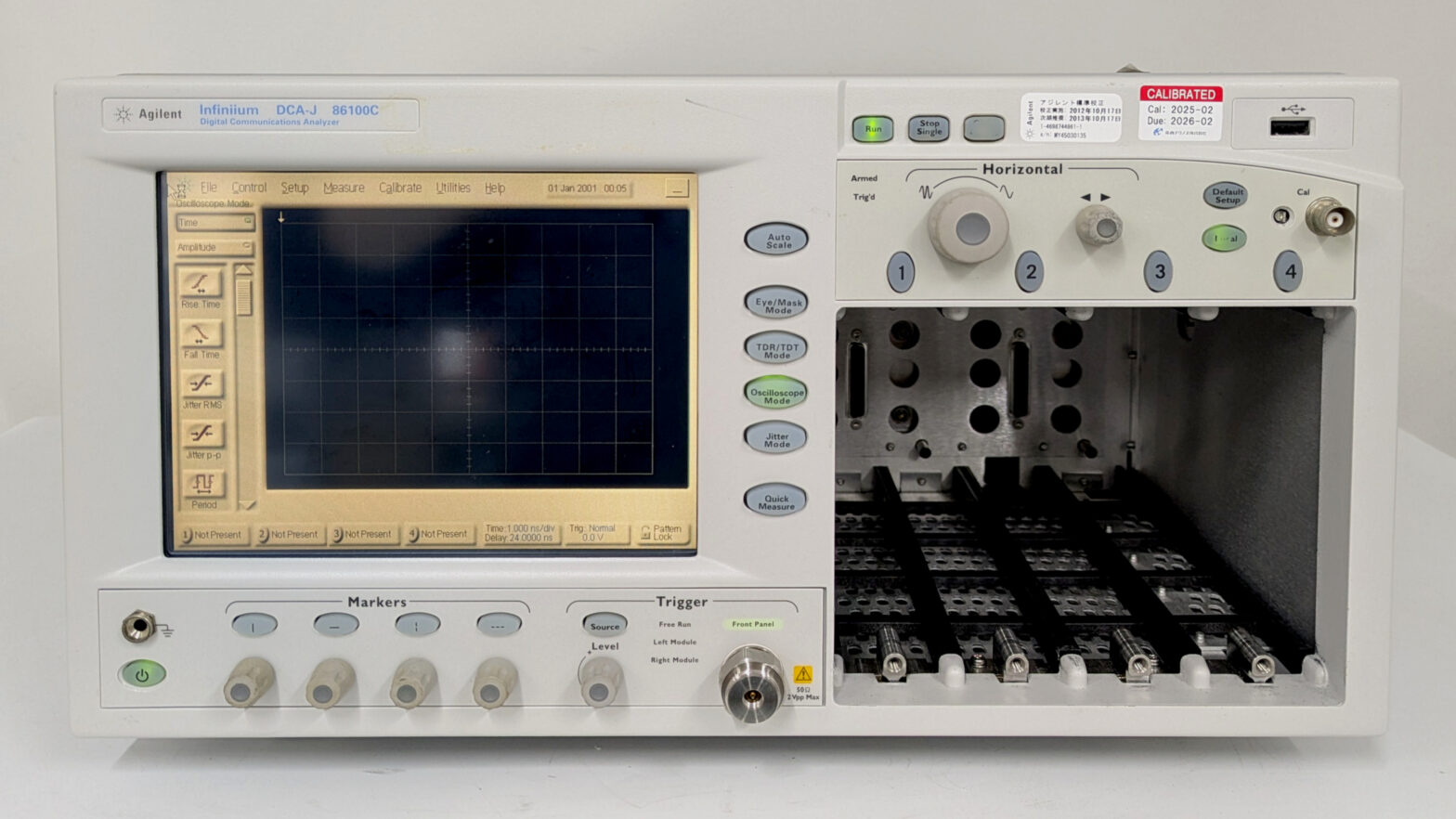
Task: Toggle Pattern Lock on the screen
Action: tap(662, 533)
